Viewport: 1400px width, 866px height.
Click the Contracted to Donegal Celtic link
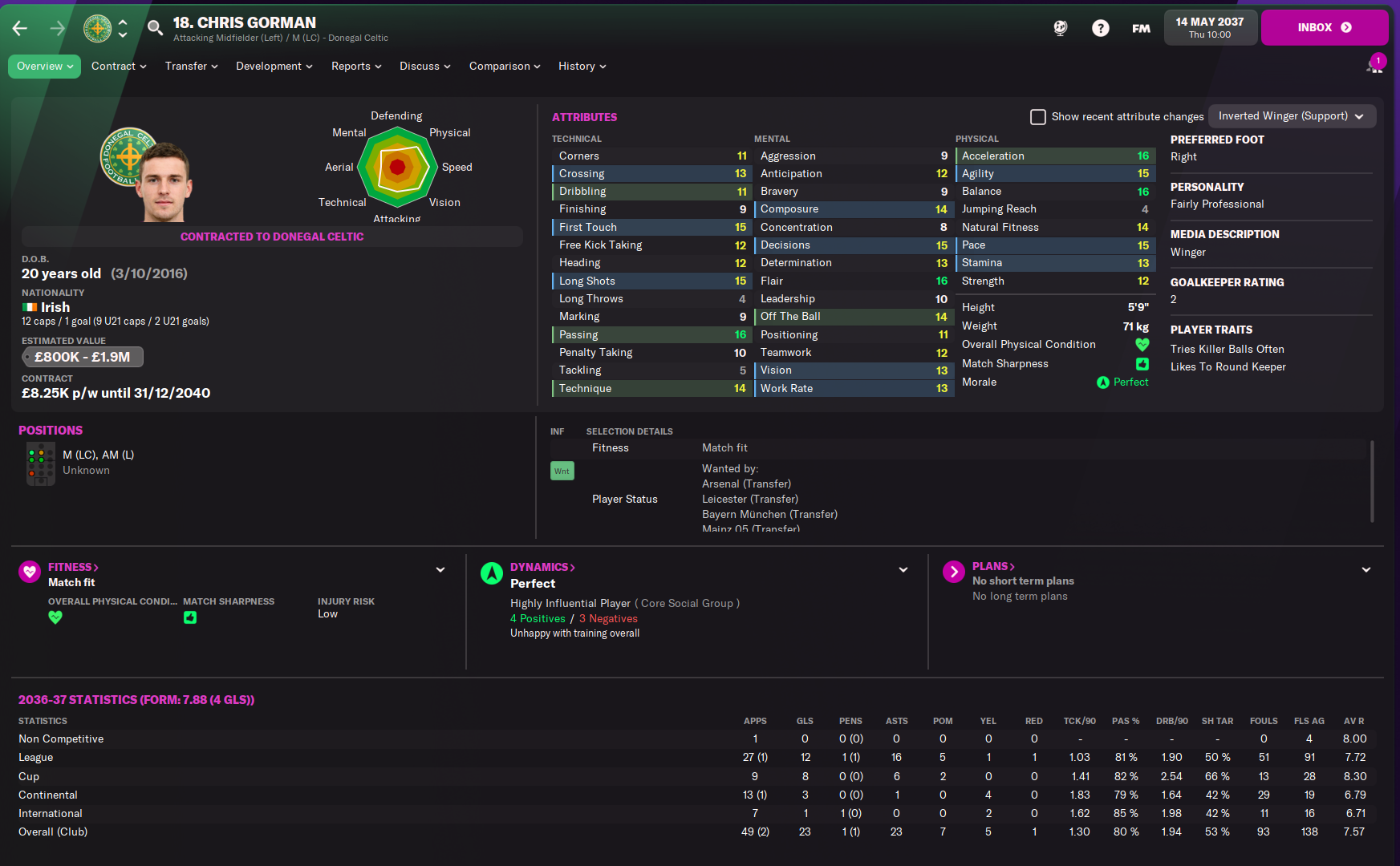272,237
